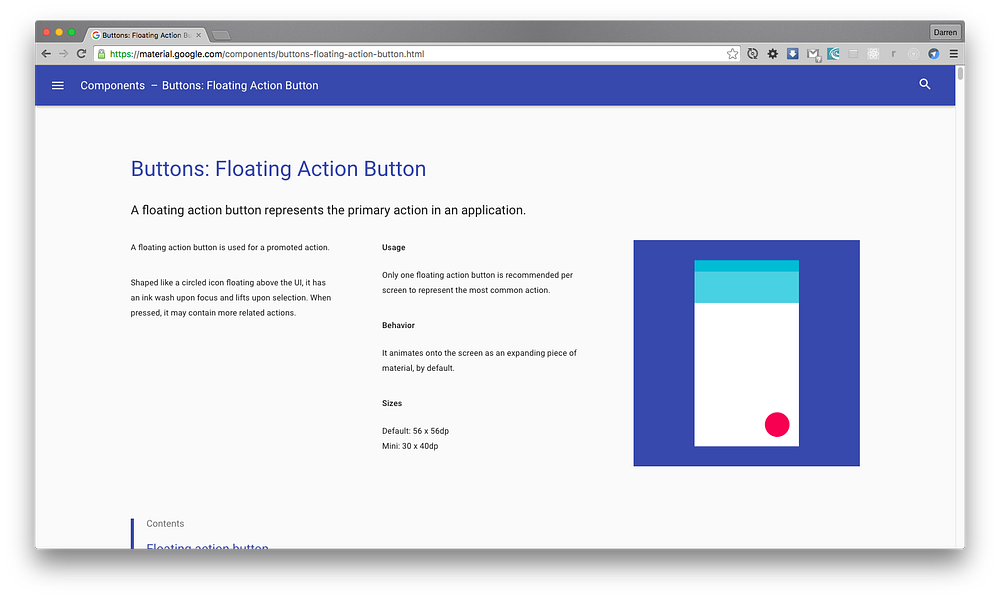Click the green padlock site security icon

[x=101, y=54]
